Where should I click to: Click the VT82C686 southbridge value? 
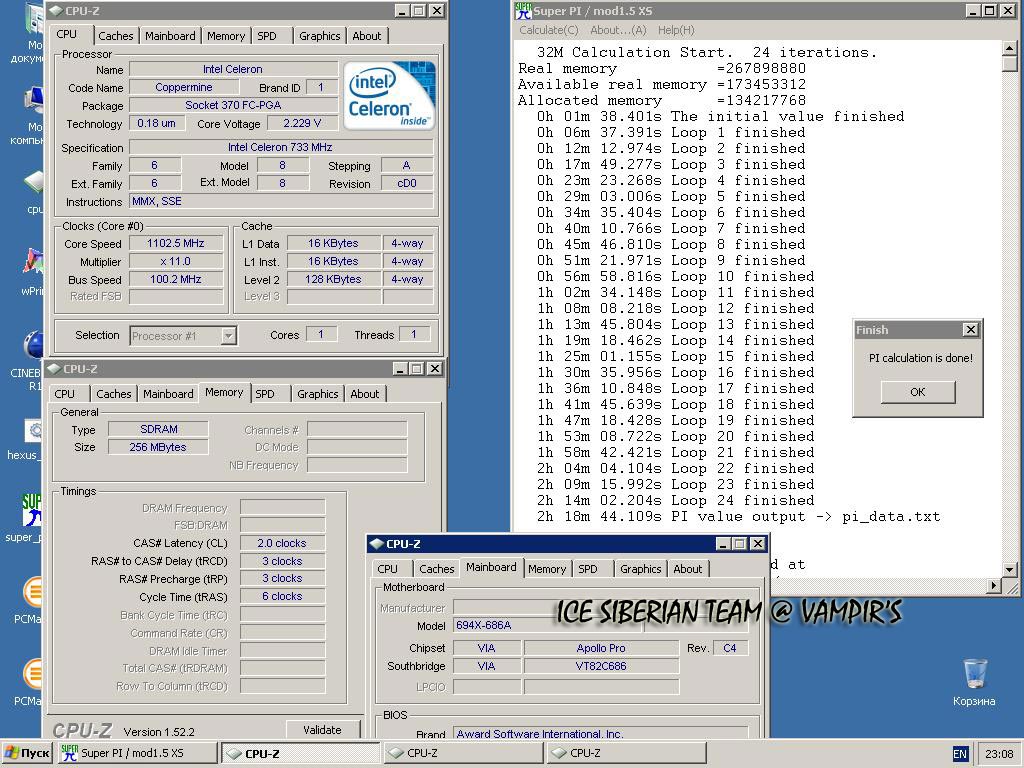point(601,666)
